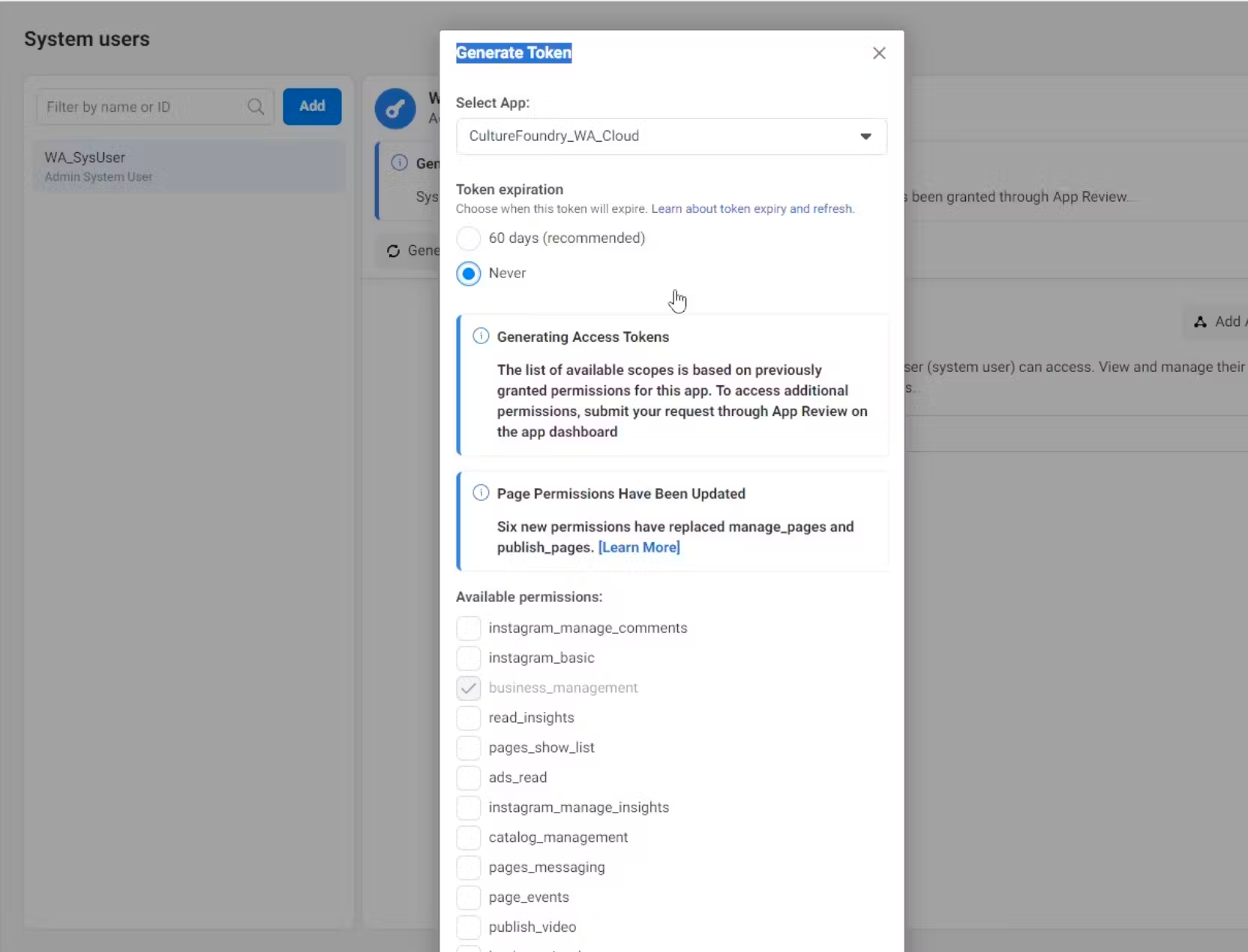Image resolution: width=1248 pixels, height=952 pixels.
Task: Click the refresh icon on background Generate button
Action: click(393, 251)
